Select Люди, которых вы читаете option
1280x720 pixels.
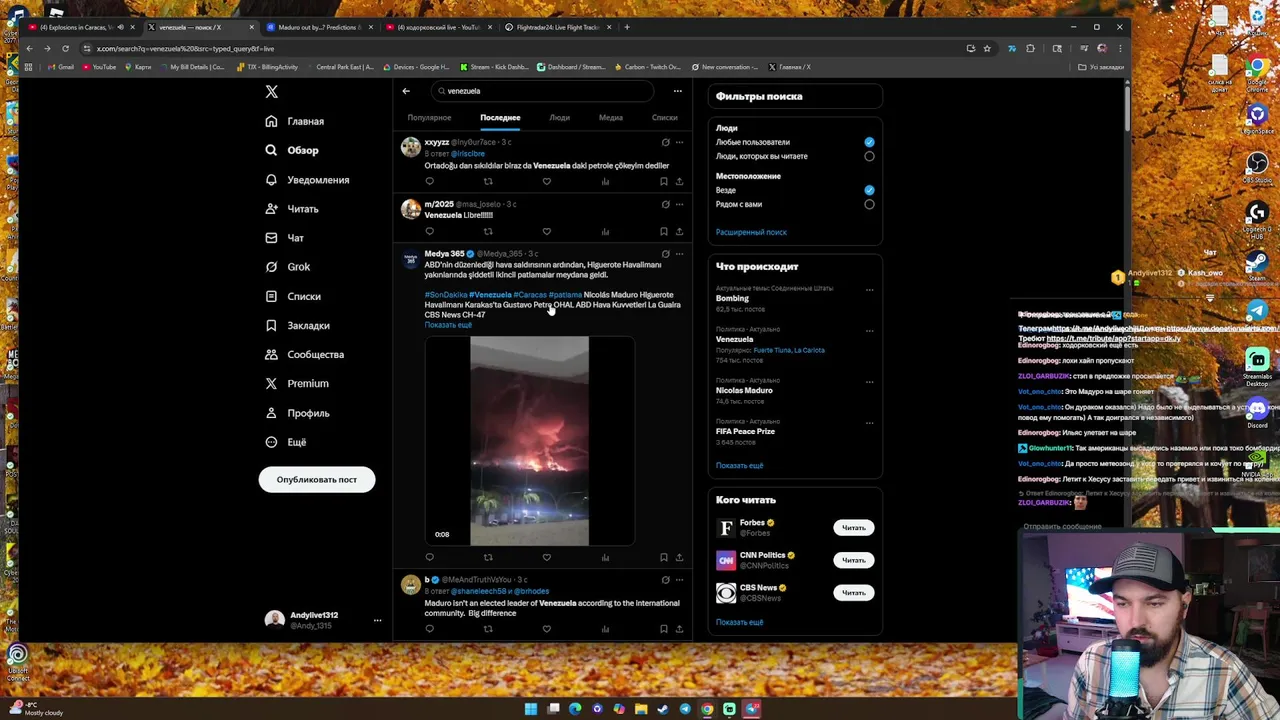pyautogui.click(x=869, y=156)
